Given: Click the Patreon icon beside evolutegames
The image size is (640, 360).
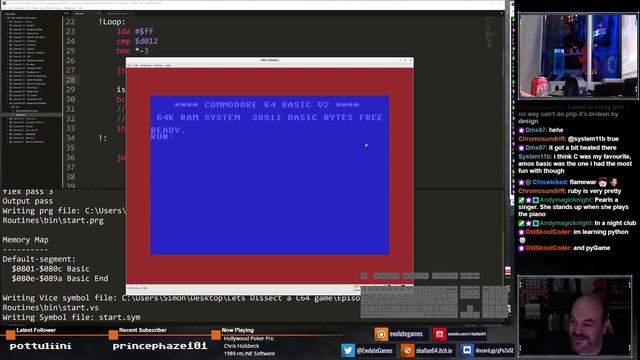Looking at the screenshot, I should click(x=381, y=334).
